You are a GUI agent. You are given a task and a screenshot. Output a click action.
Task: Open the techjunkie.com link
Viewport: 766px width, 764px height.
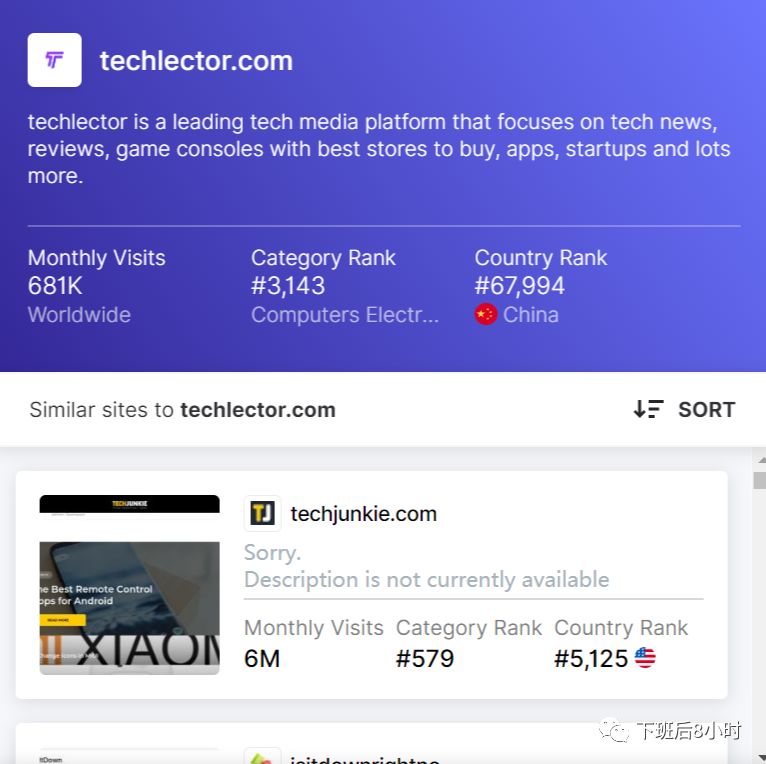[x=363, y=514]
